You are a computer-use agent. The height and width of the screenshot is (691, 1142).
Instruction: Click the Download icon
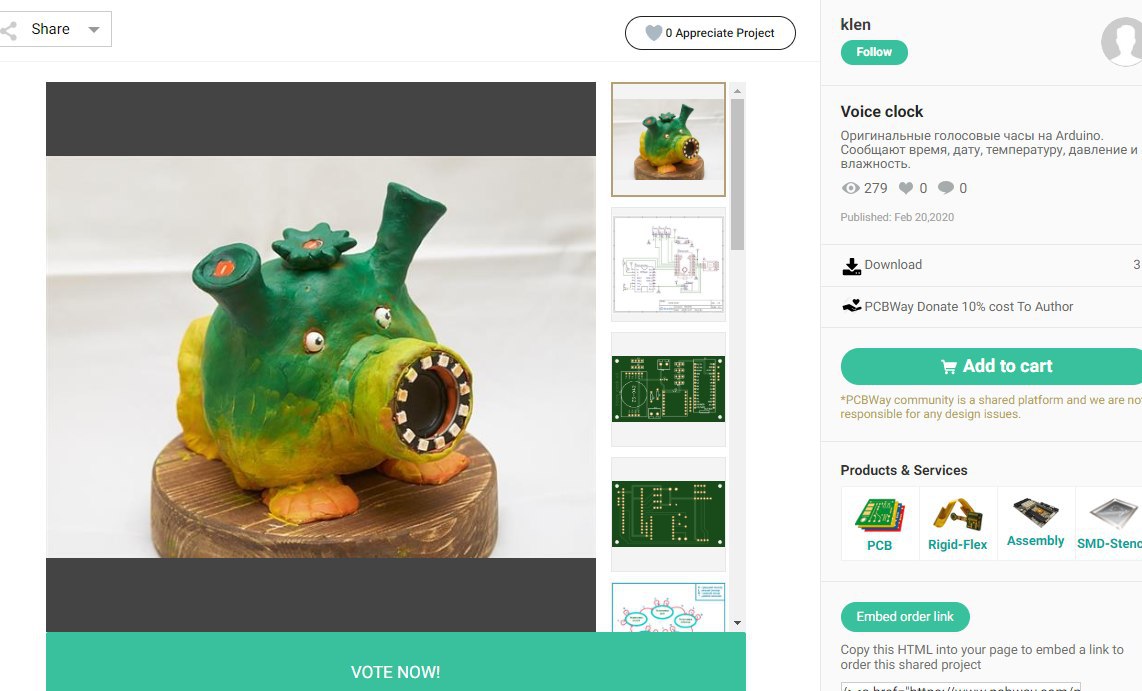coord(851,266)
